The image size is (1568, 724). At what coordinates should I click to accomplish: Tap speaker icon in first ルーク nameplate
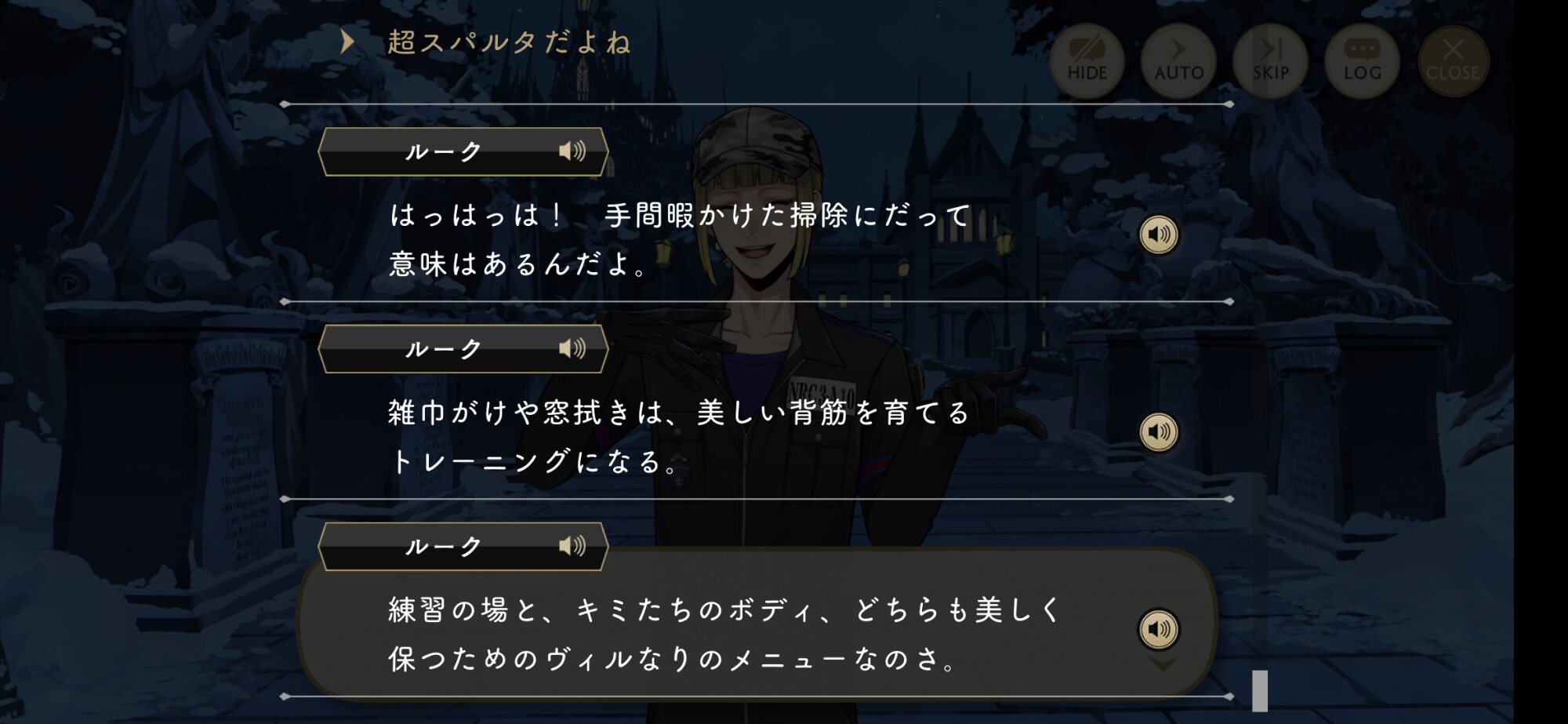point(572,151)
